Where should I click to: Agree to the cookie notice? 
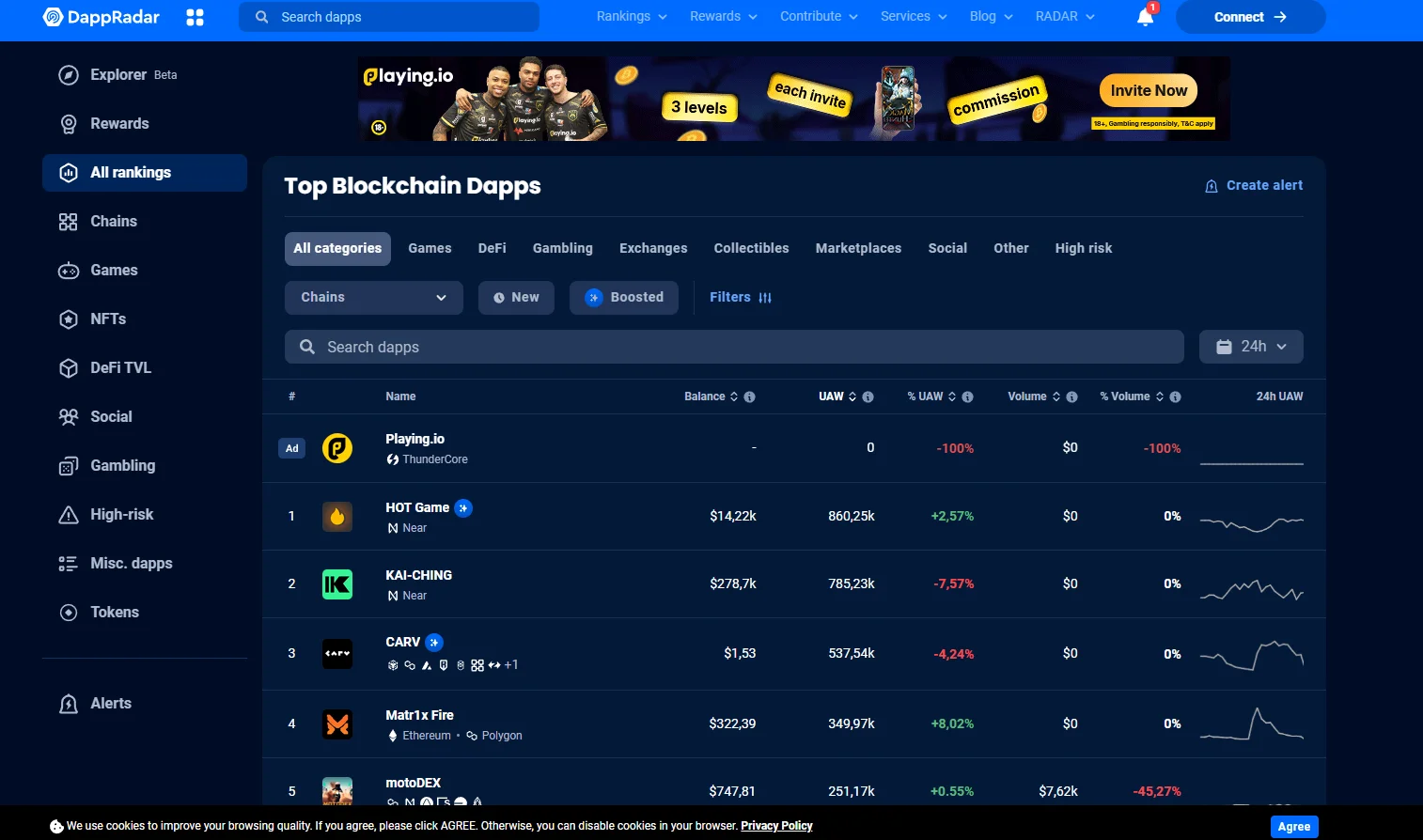[1294, 827]
